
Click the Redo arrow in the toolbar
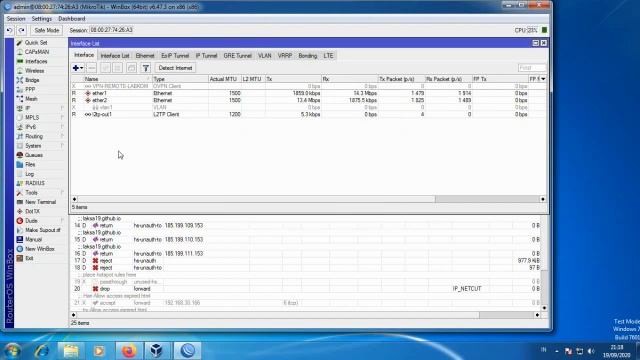pos(22,30)
